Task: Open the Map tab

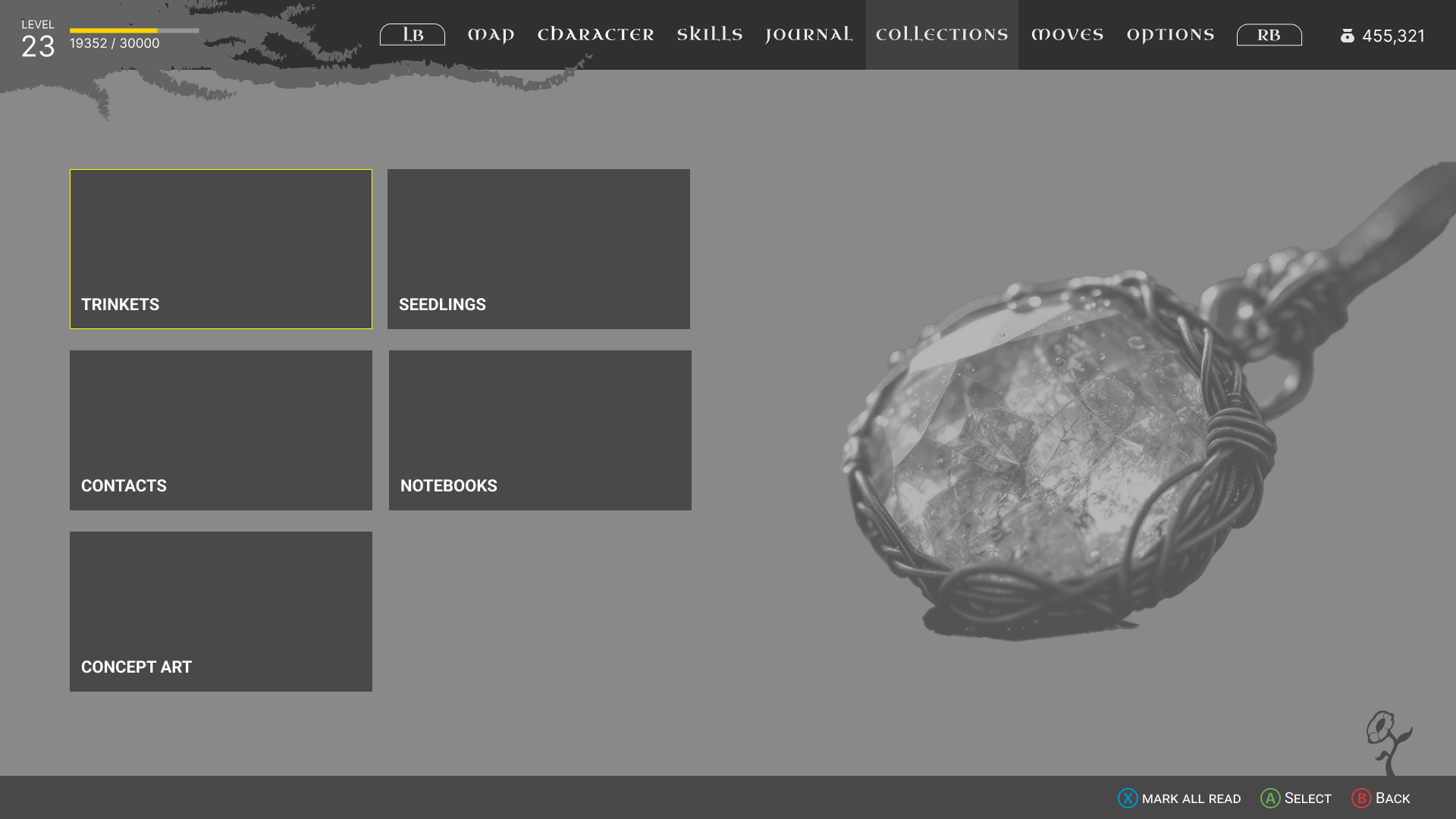Action: point(491,35)
